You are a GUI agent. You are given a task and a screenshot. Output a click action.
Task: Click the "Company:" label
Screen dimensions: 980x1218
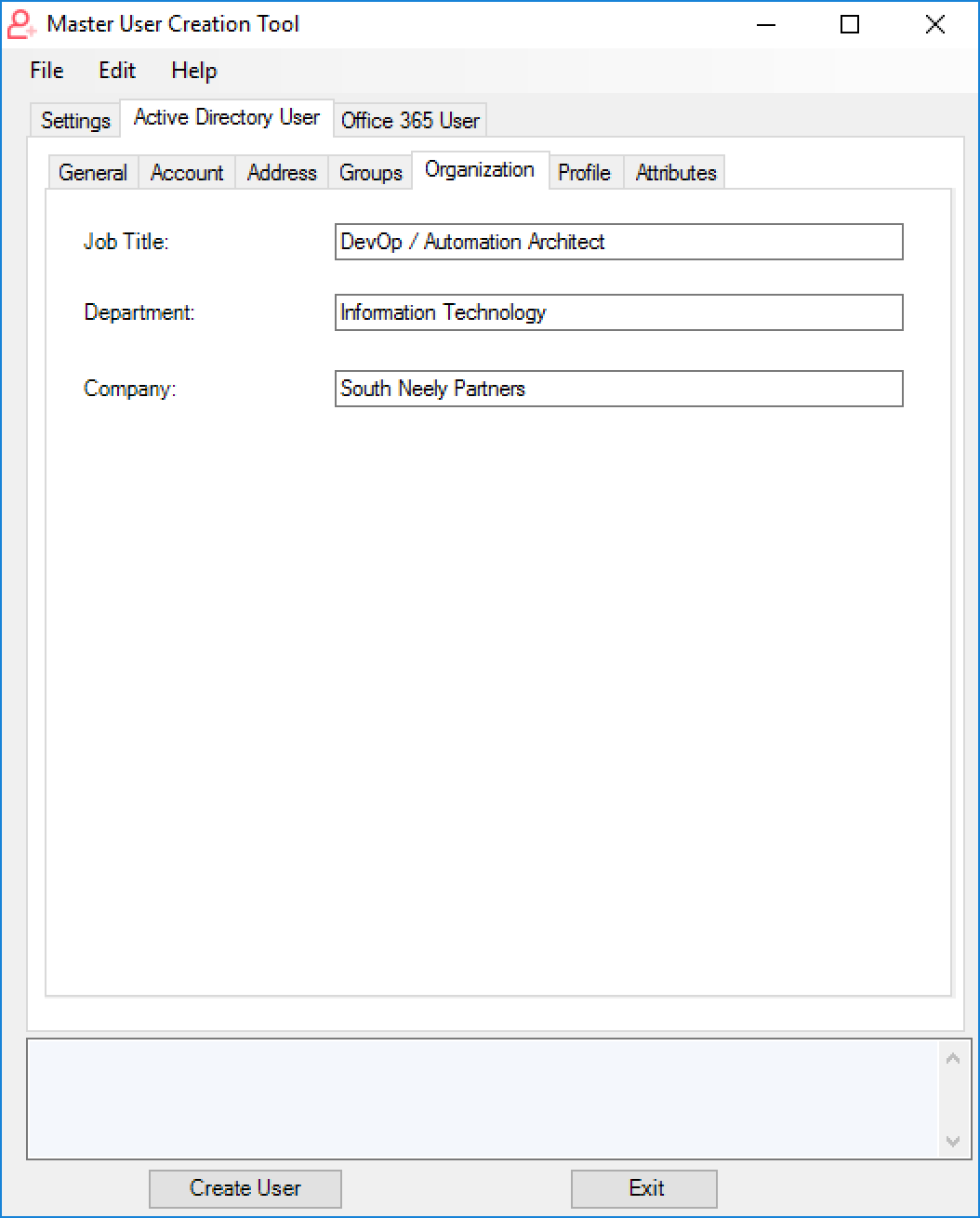click(130, 389)
